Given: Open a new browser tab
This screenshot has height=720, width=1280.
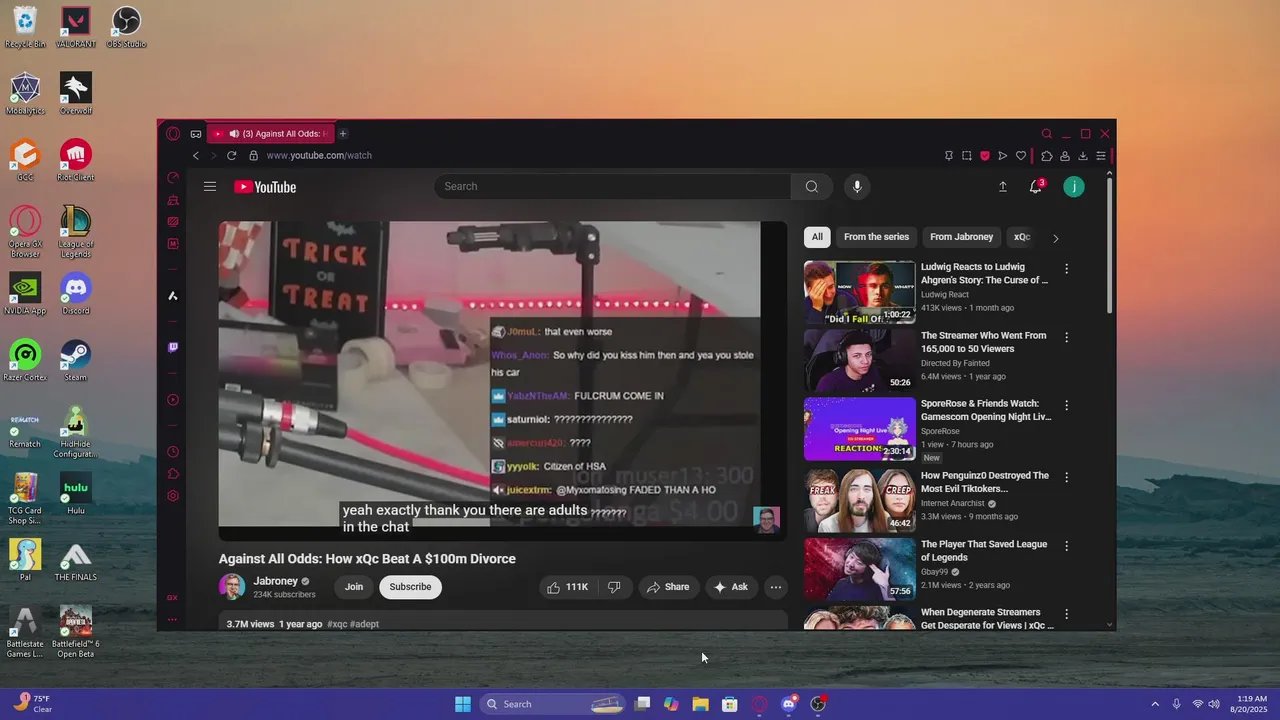Looking at the screenshot, I should point(342,134).
